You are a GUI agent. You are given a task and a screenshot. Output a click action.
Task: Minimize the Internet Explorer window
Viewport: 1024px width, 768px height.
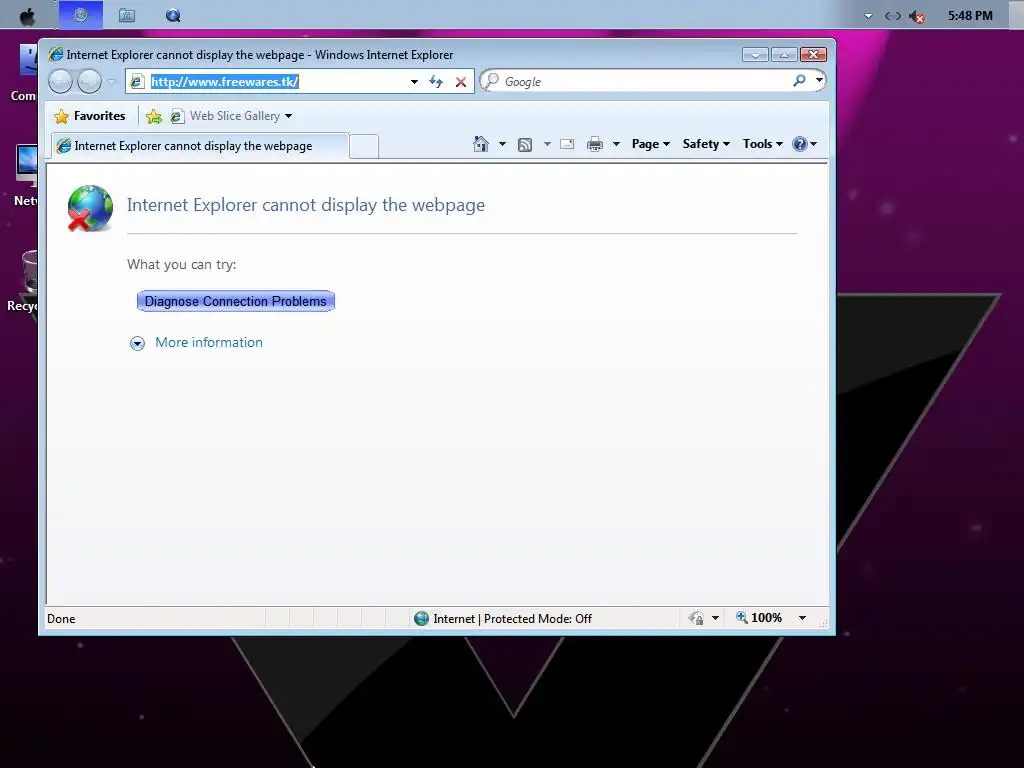pos(756,54)
